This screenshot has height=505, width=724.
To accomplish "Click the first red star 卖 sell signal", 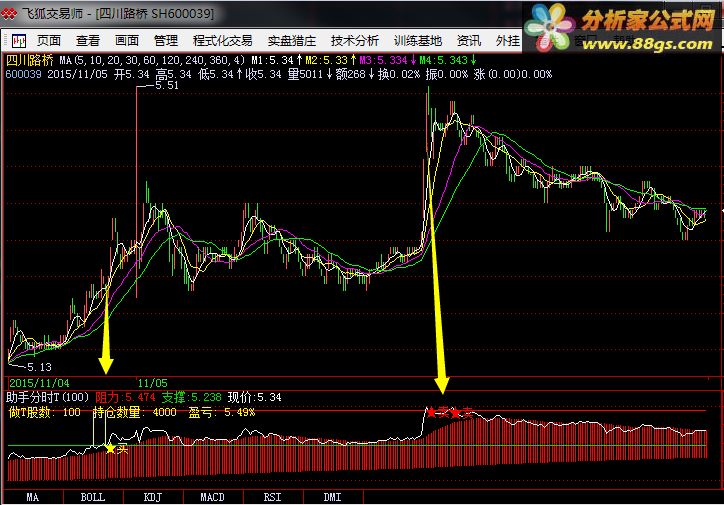I will pyautogui.click(x=437, y=412).
